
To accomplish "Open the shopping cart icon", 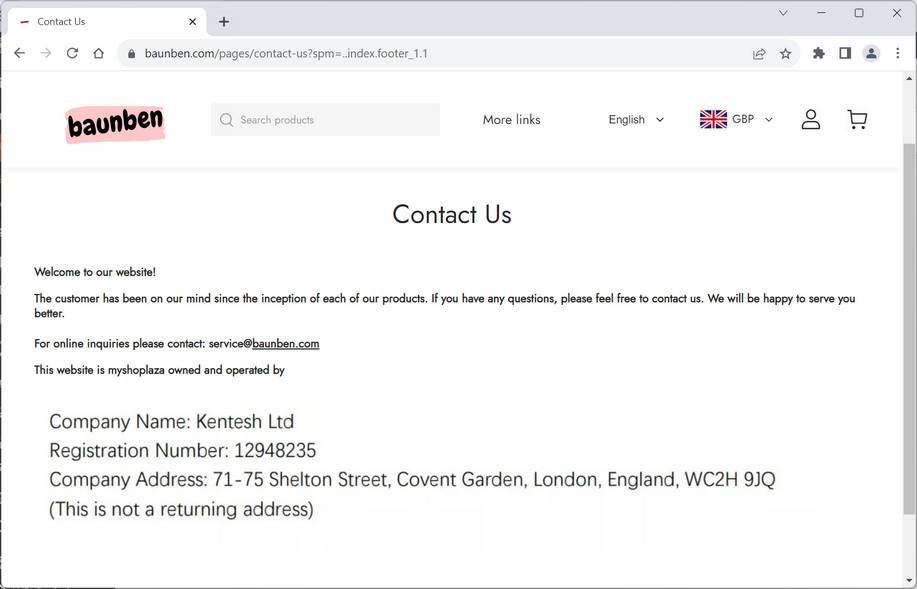I will [x=857, y=119].
